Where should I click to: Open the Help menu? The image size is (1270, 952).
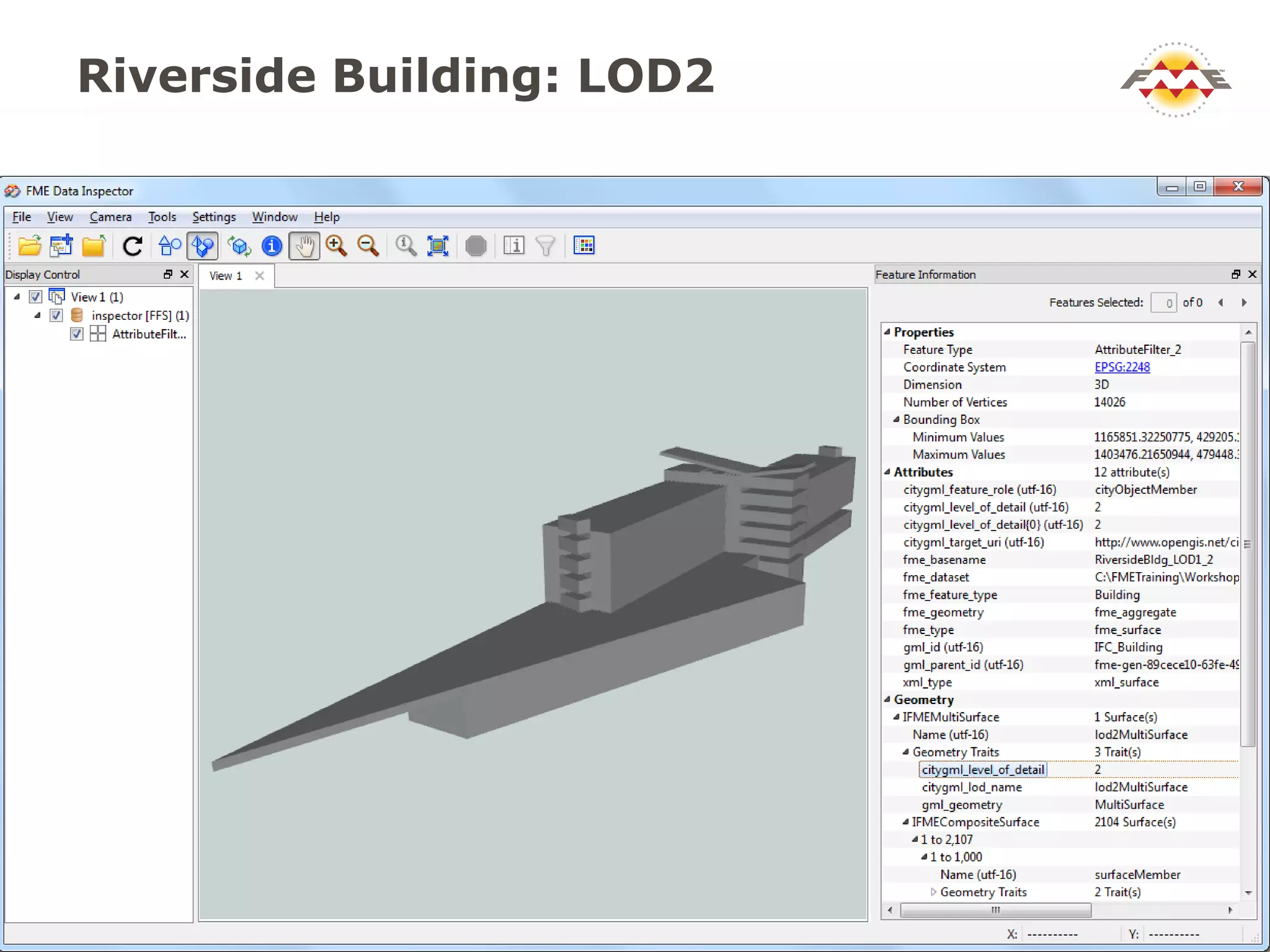[x=327, y=217]
